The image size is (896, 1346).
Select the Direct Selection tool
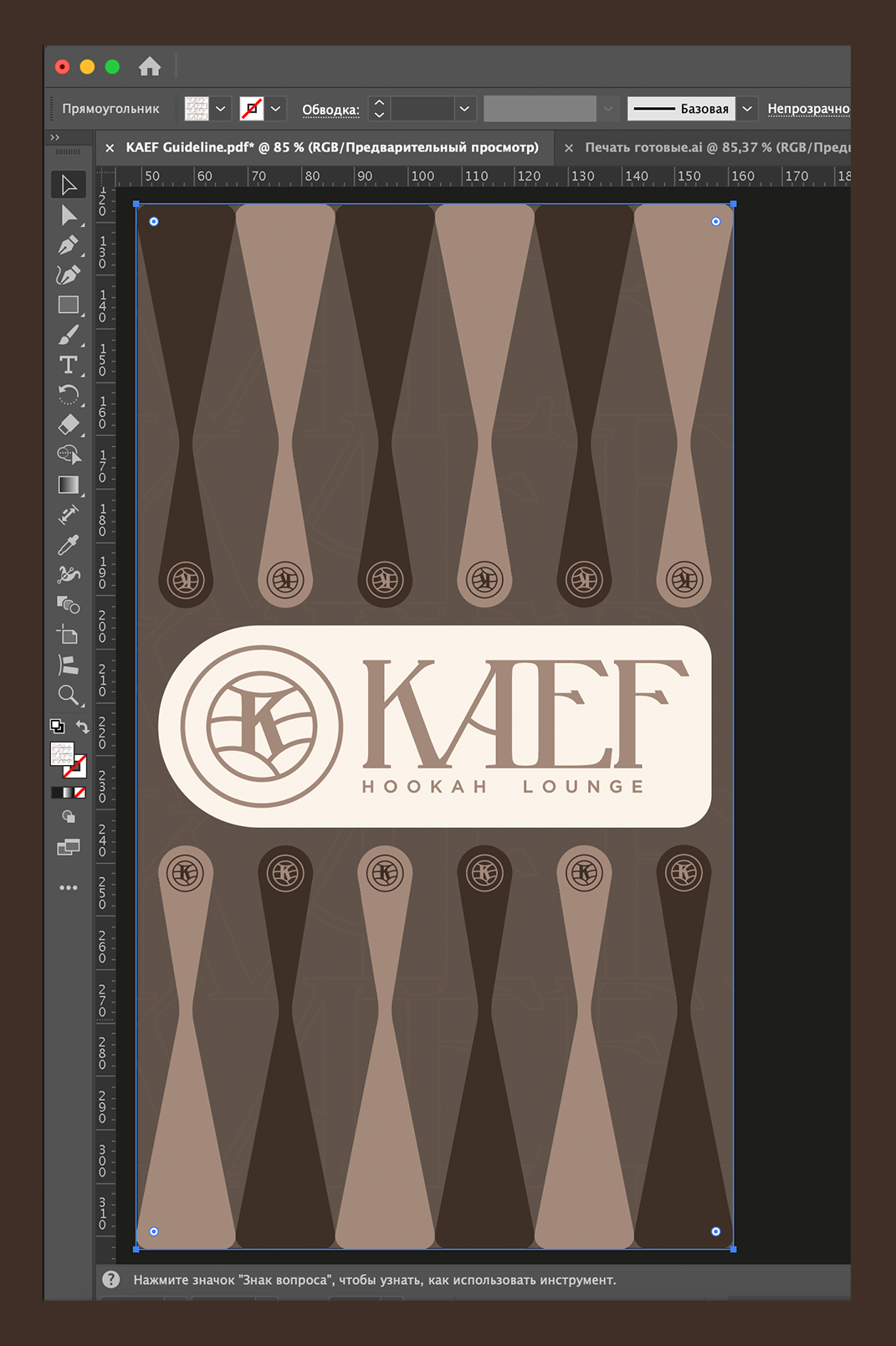tap(69, 215)
